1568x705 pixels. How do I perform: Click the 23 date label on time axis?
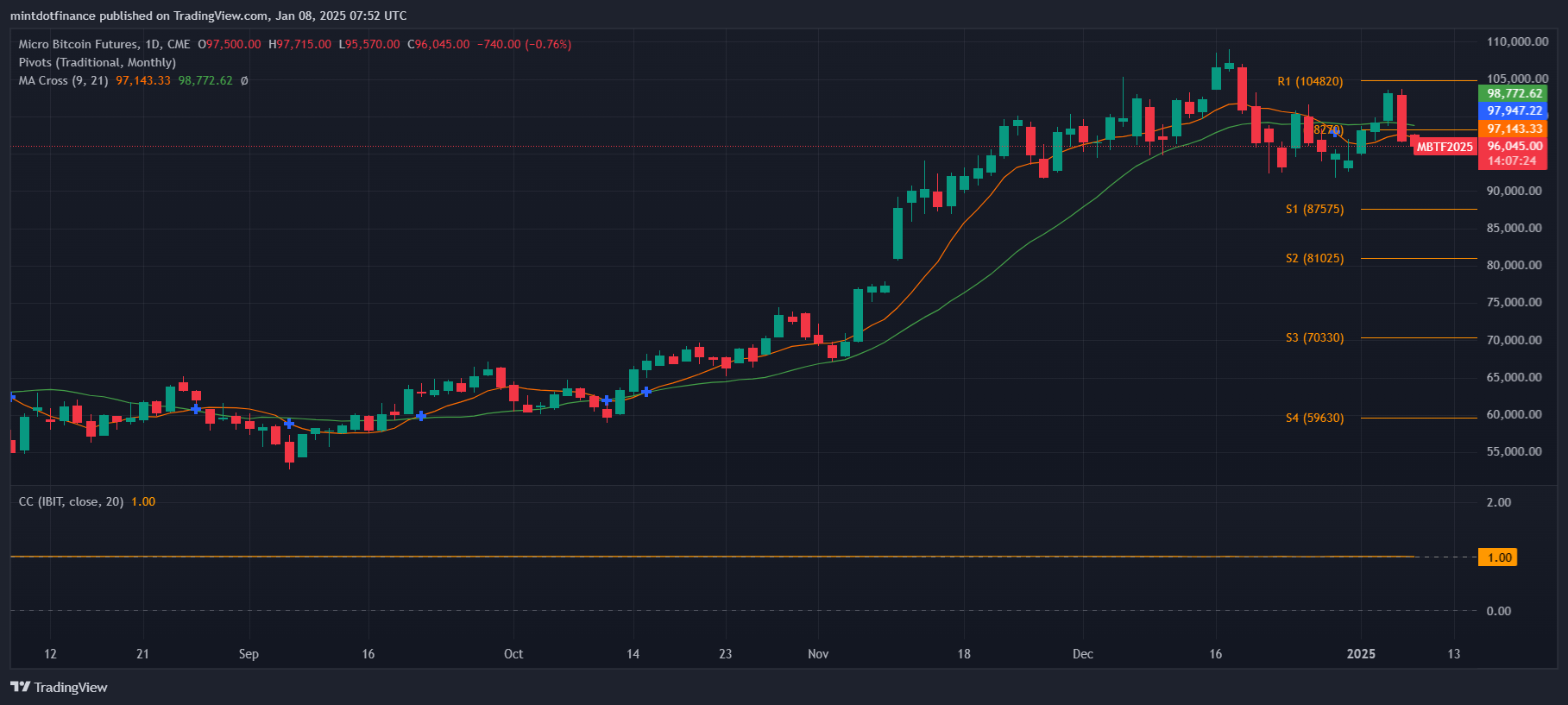pos(726,654)
